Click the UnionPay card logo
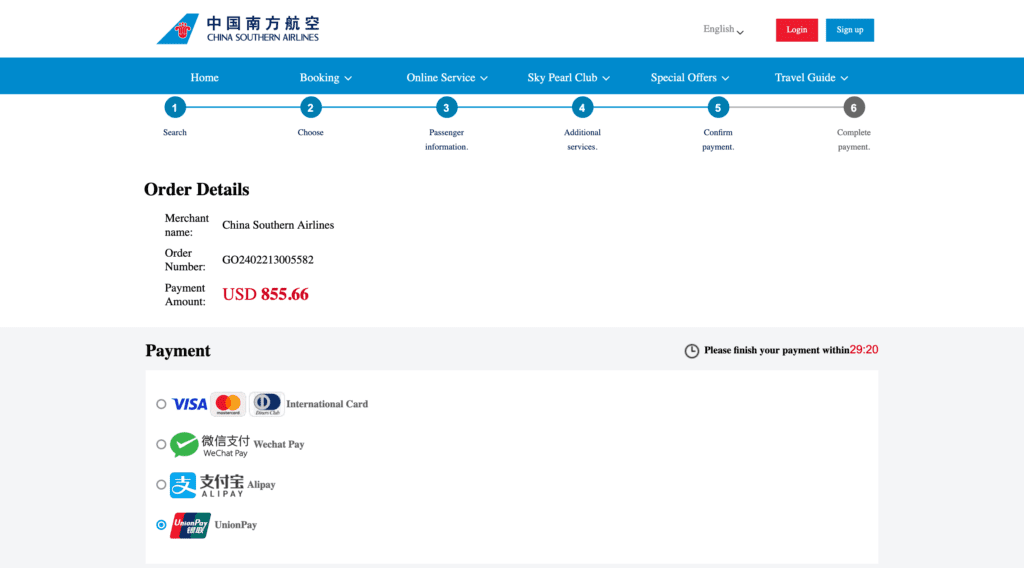Image resolution: width=1024 pixels, height=568 pixels. pos(190,525)
